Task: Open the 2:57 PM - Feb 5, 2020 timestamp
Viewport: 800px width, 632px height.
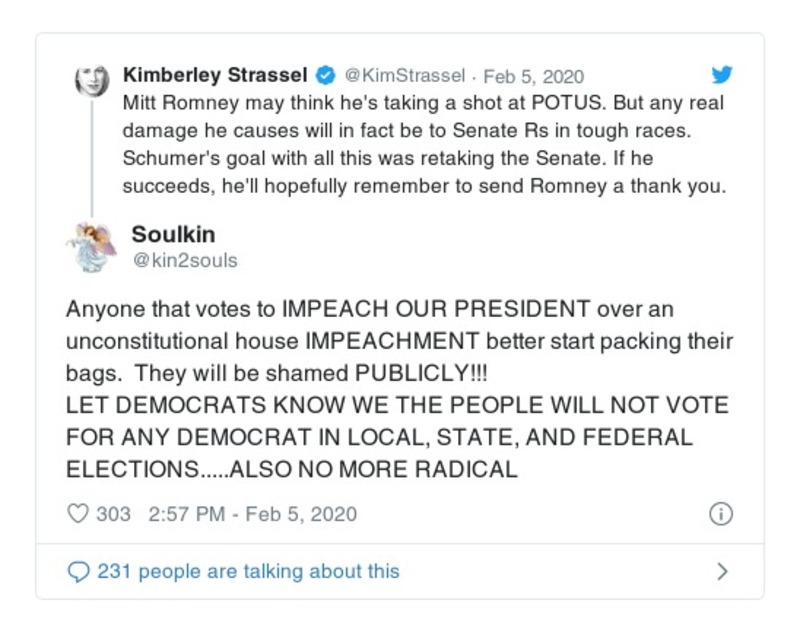Action: point(252,514)
